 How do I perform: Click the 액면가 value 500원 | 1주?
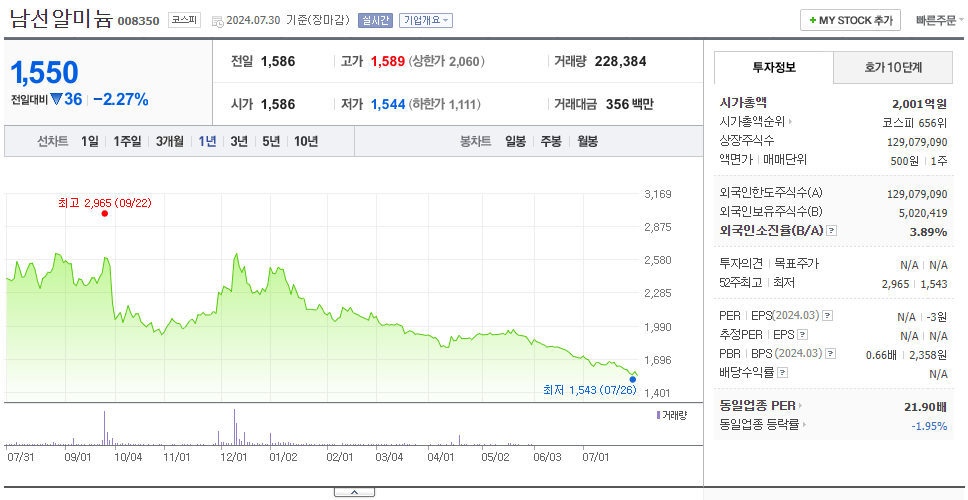click(x=920, y=160)
